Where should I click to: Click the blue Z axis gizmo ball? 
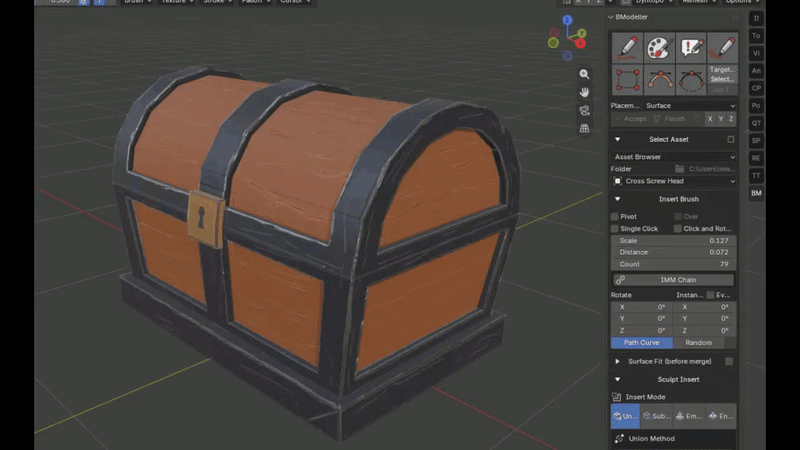tap(567, 20)
